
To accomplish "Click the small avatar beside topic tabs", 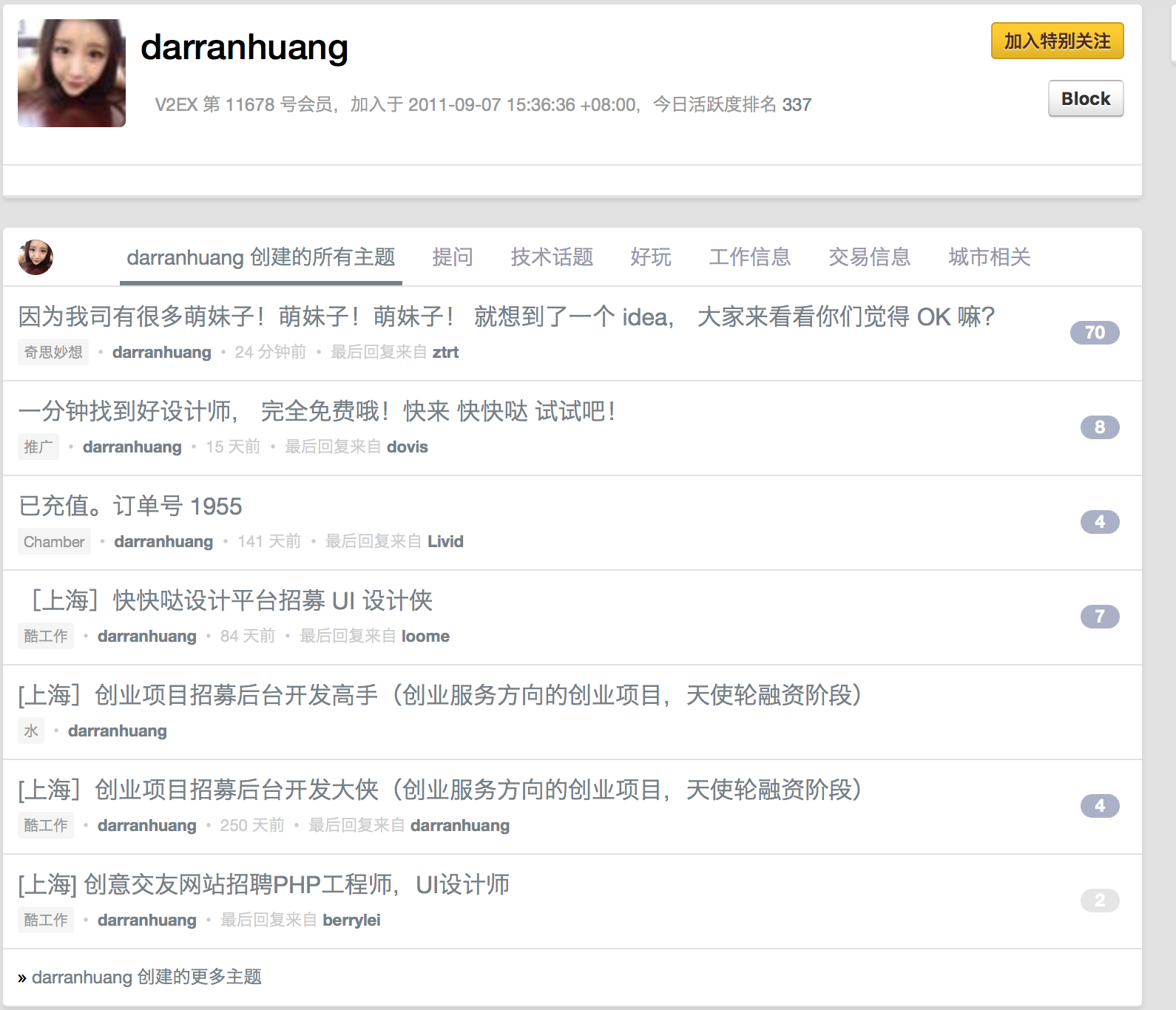I will [36, 257].
